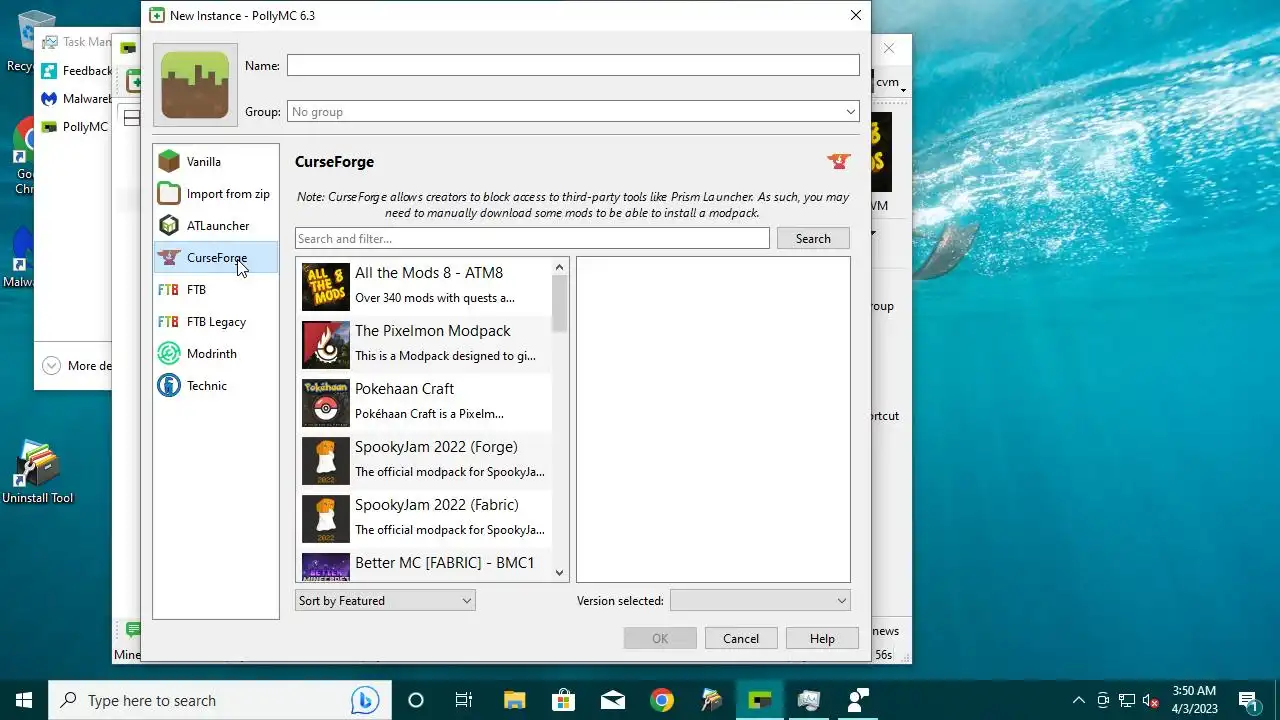Click the volume icon in system tray
The width and height of the screenshot is (1280, 720).
1151,700
